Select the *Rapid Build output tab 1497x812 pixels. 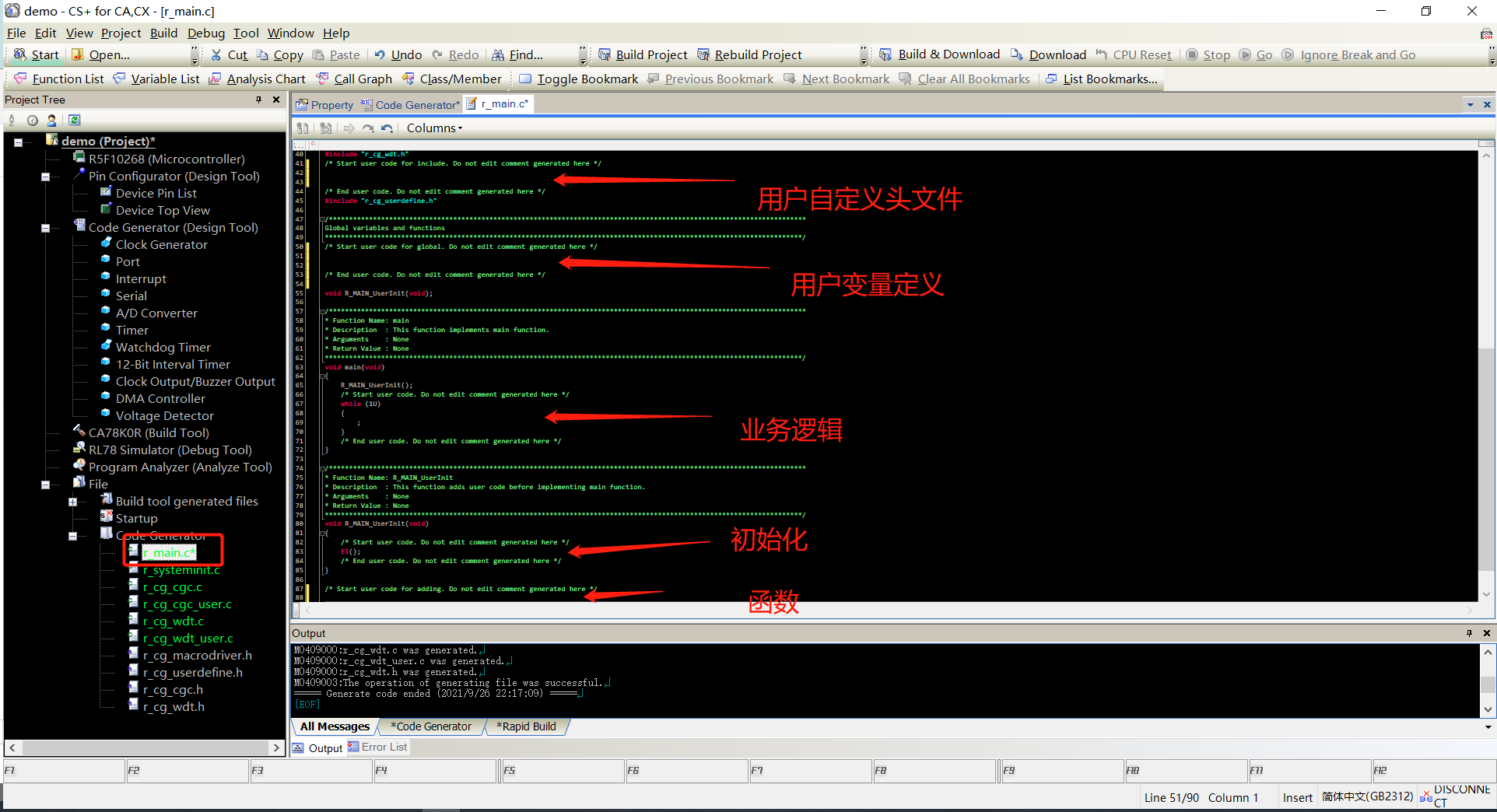[527, 726]
